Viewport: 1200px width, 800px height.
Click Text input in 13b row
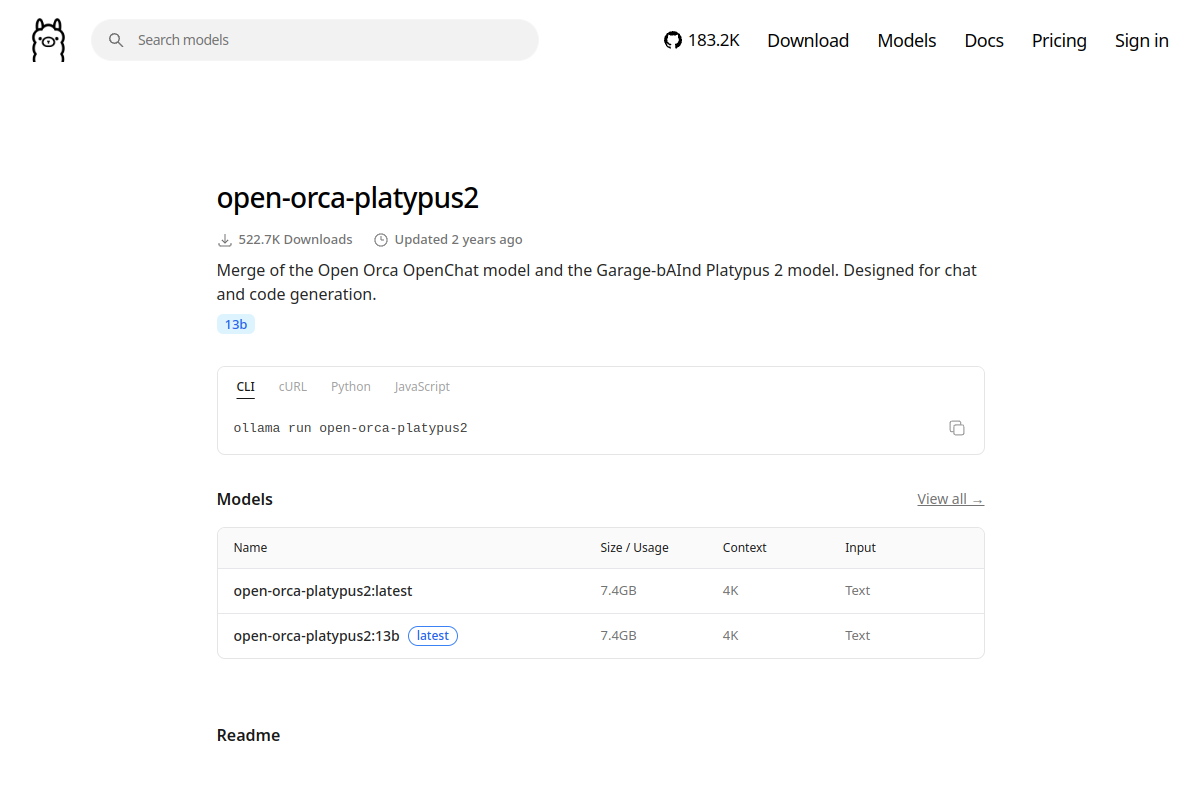point(858,636)
